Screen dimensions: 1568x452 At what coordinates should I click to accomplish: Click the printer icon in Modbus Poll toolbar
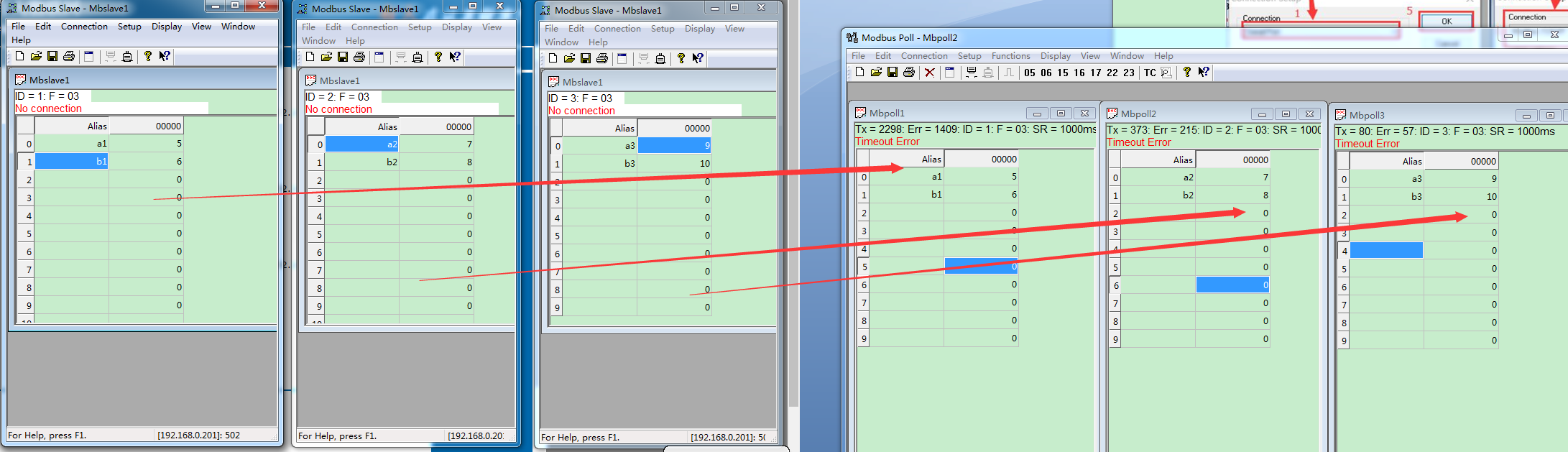tap(909, 73)
